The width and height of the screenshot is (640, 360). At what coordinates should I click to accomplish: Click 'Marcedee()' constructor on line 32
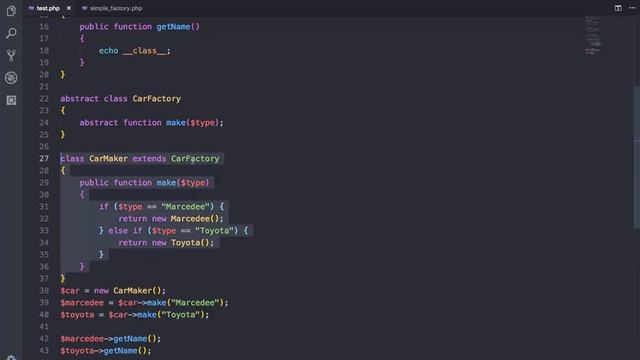pyautogui.click(x=195, y=218)
